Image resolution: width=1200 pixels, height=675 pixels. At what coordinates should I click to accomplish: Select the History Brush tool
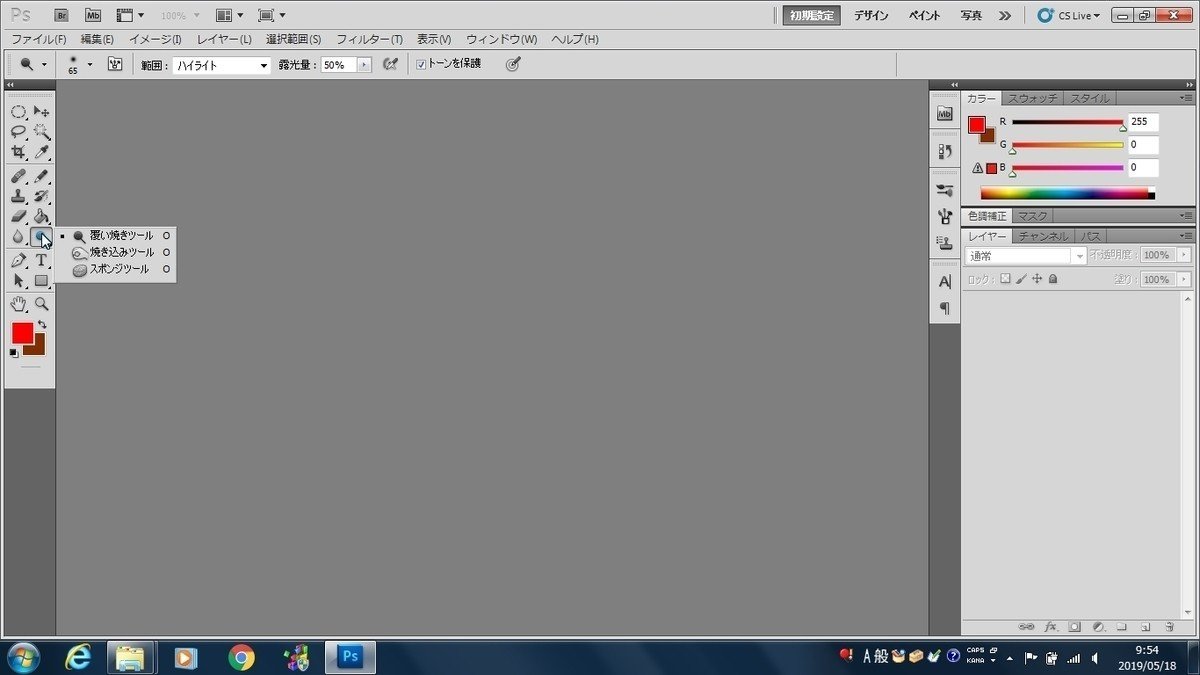pyautogui.click(x=41, y=196)
